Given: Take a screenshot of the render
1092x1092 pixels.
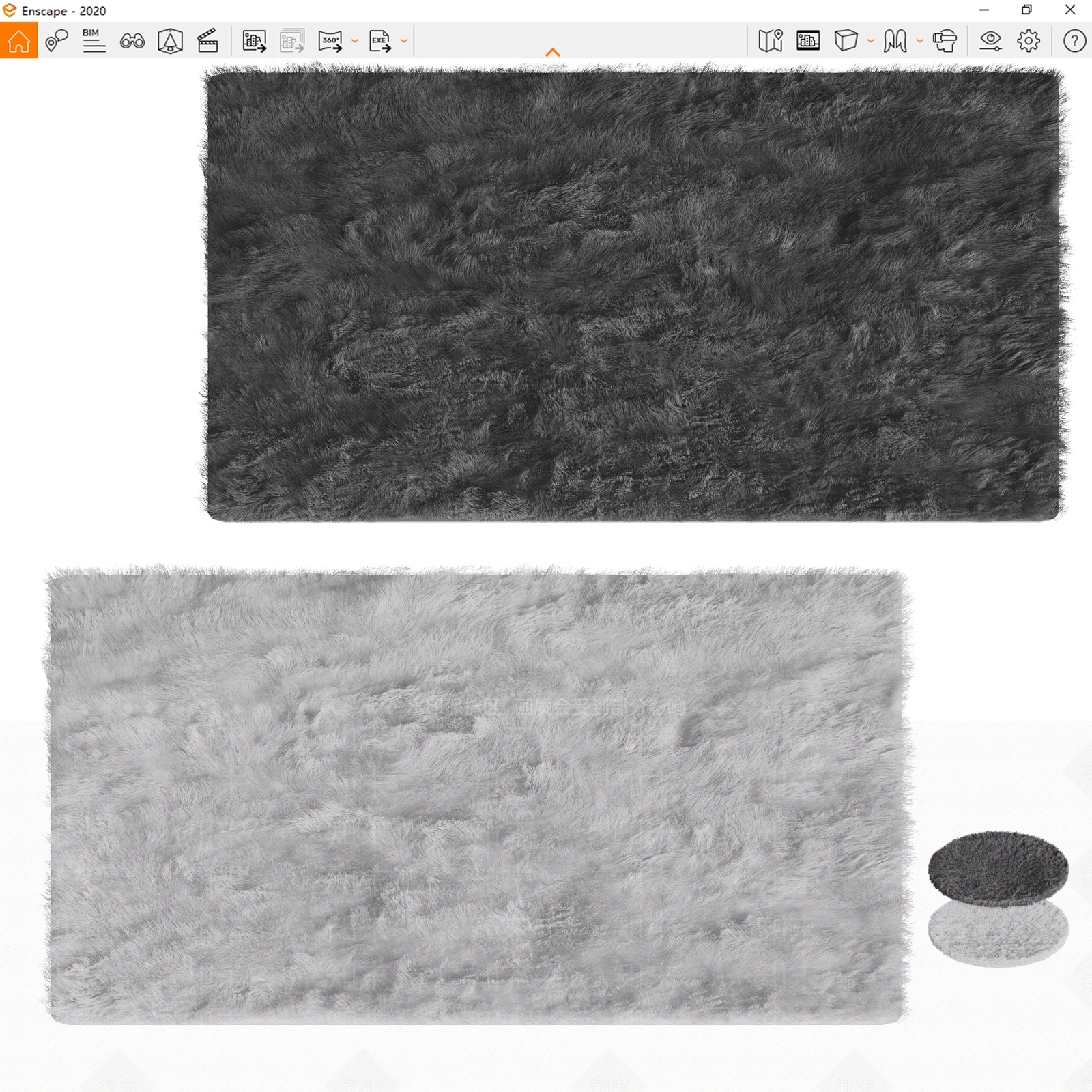Looking at the screenshot, I should (254, 41).
